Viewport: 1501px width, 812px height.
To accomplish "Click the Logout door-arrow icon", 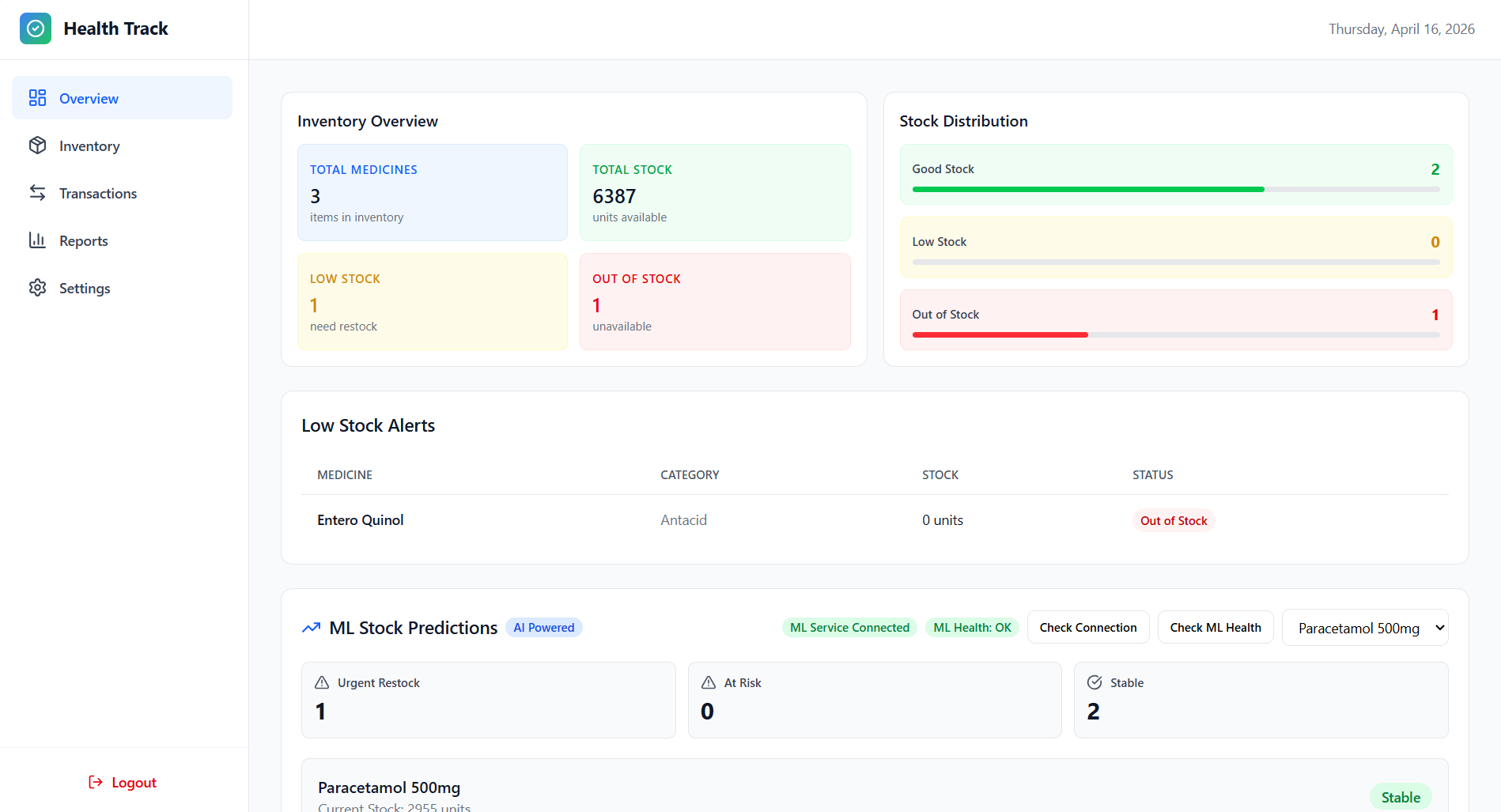I will click(96, 782).
